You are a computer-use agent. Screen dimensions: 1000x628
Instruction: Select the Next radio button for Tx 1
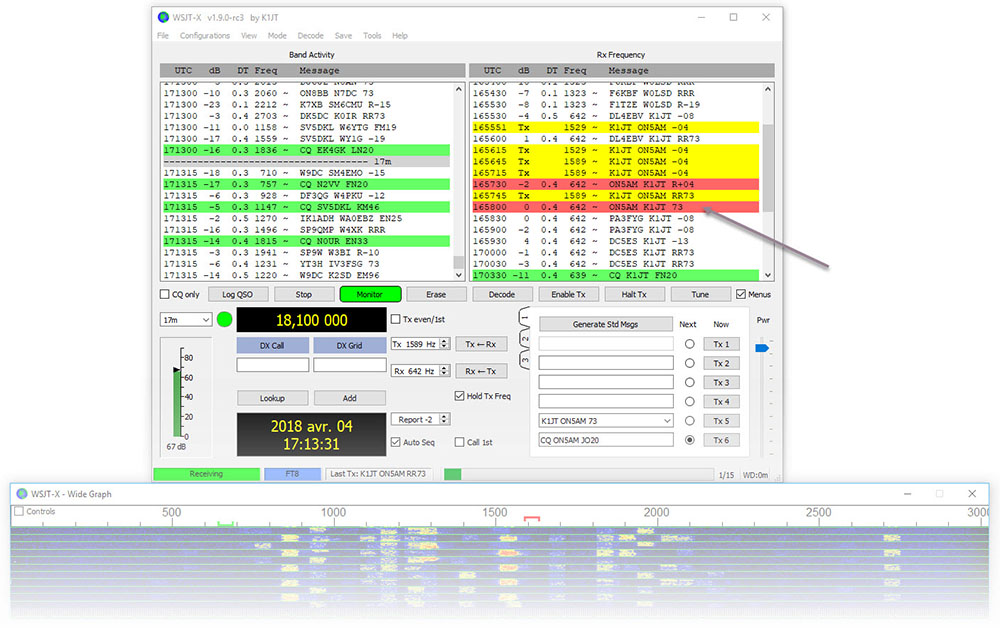pos(689,344)
